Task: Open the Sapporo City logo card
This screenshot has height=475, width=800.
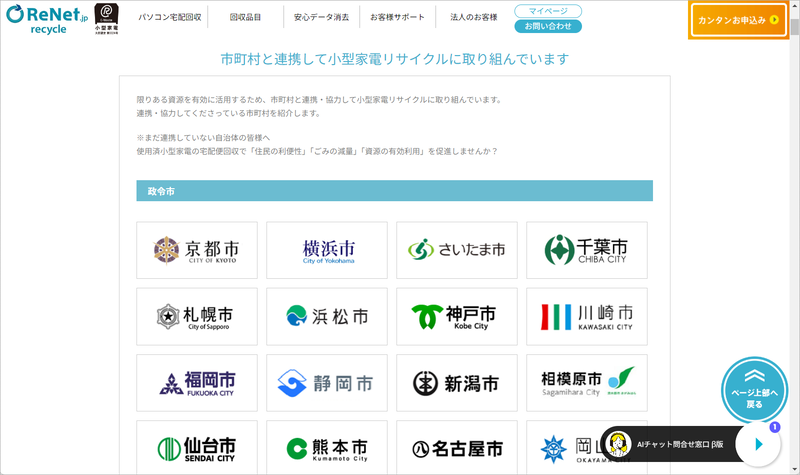Action: coord(197,316)
